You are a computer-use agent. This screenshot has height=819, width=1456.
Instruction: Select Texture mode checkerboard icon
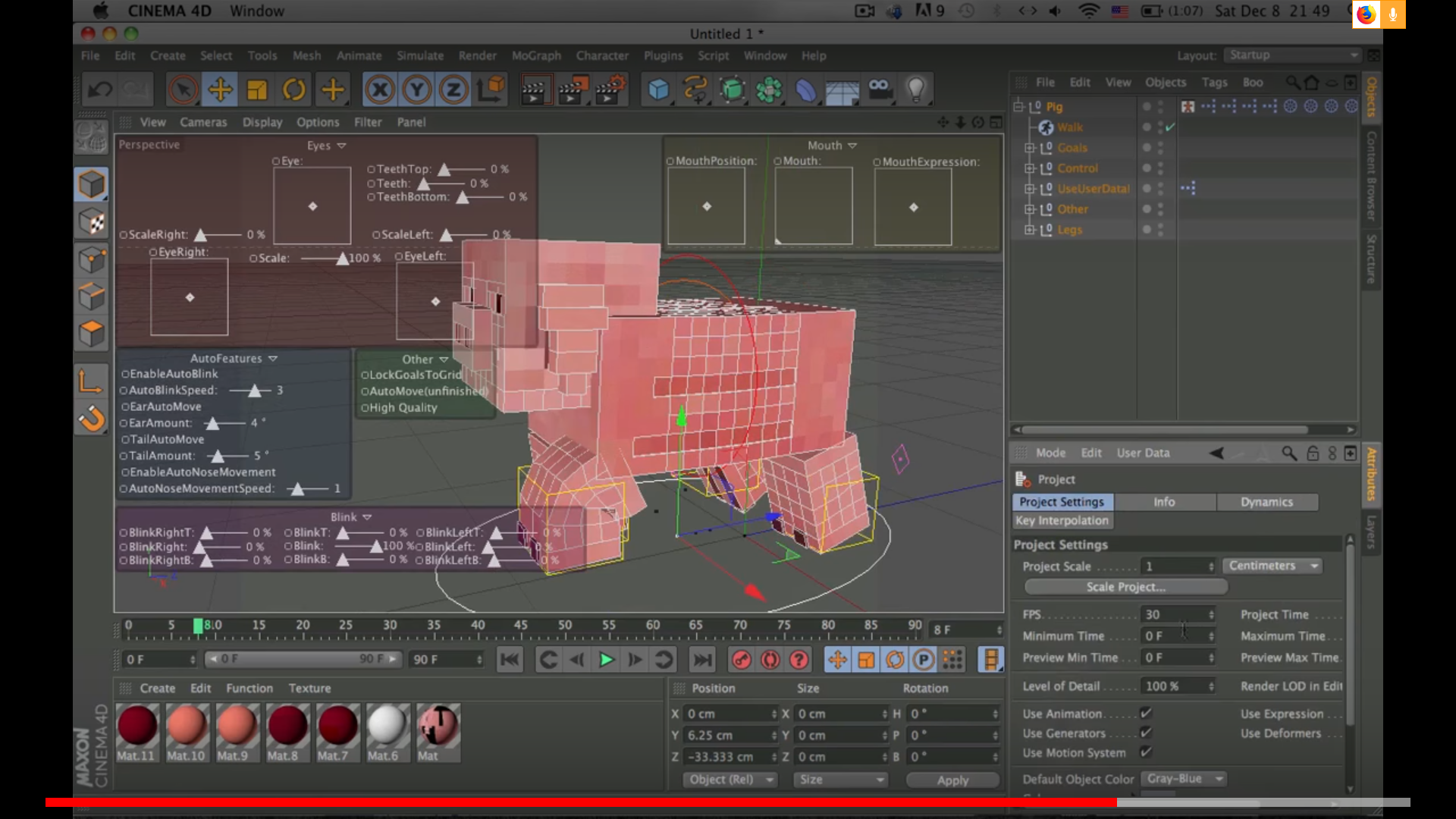pos(92,221)
